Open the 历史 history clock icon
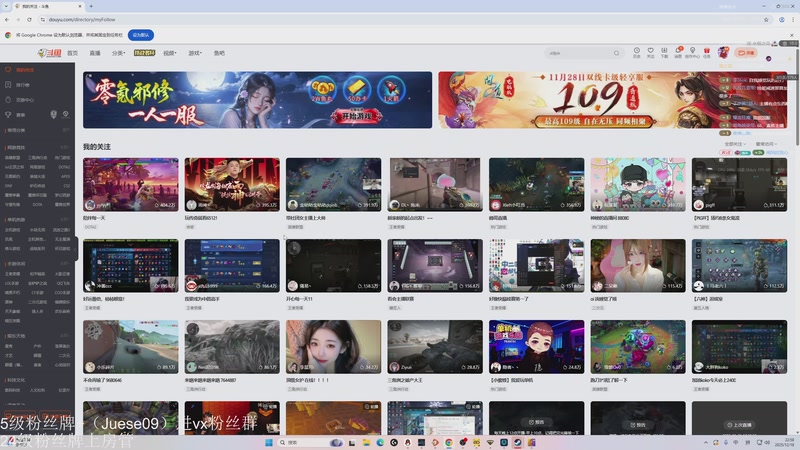This screenshot has width=800, height=450. click(x=637, y=52)
